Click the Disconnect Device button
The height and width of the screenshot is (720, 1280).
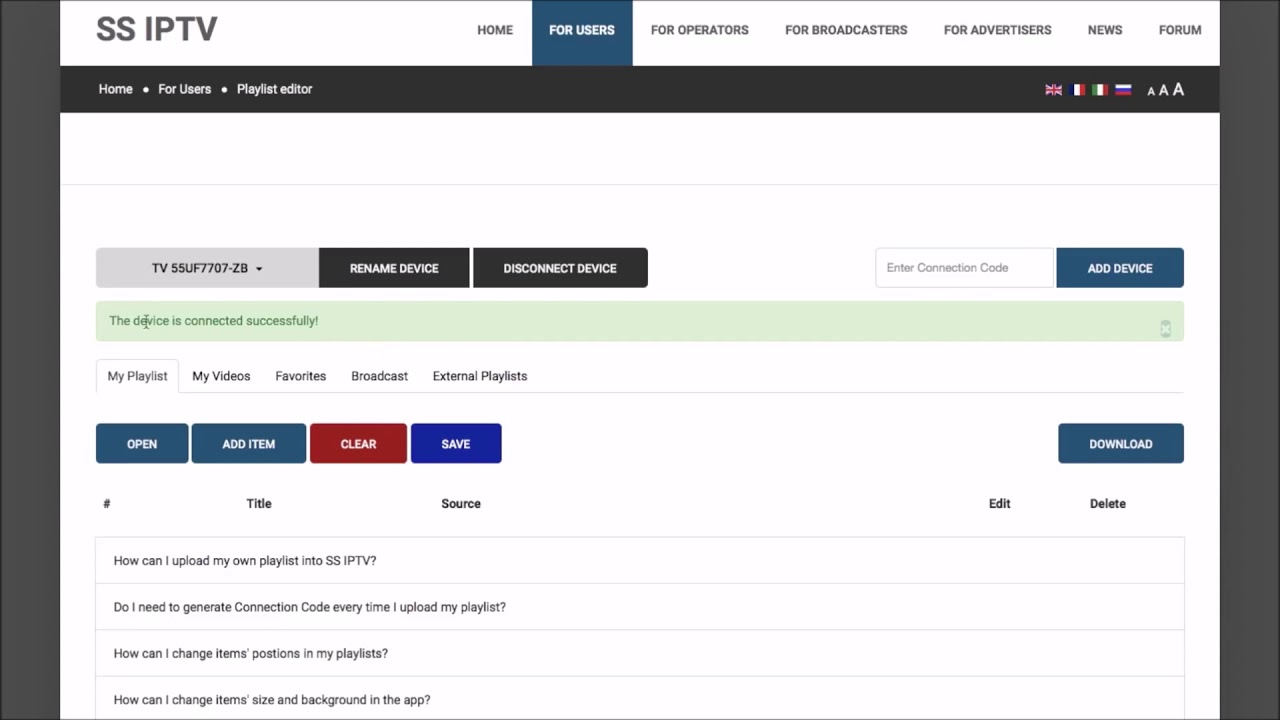[x=560, y=268]
